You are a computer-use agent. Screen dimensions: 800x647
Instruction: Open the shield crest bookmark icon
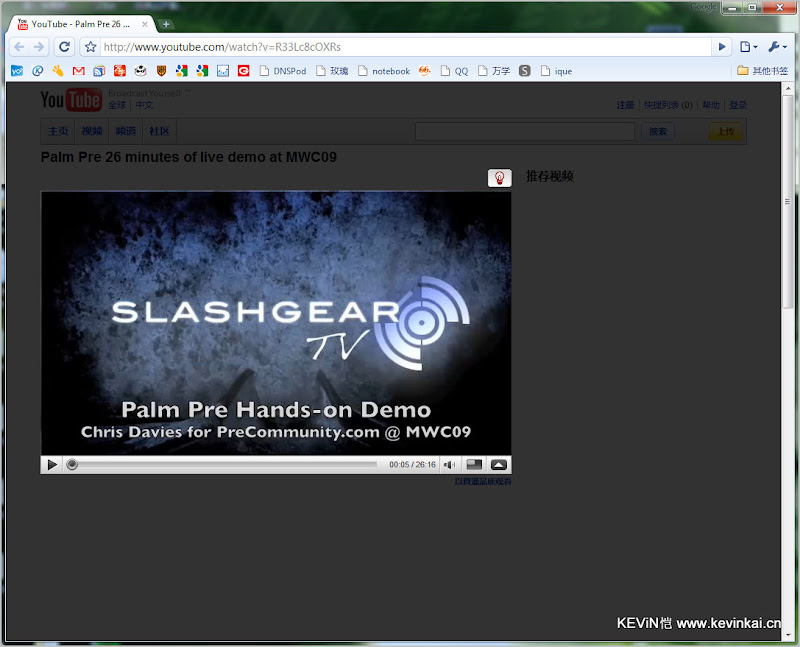161,71
